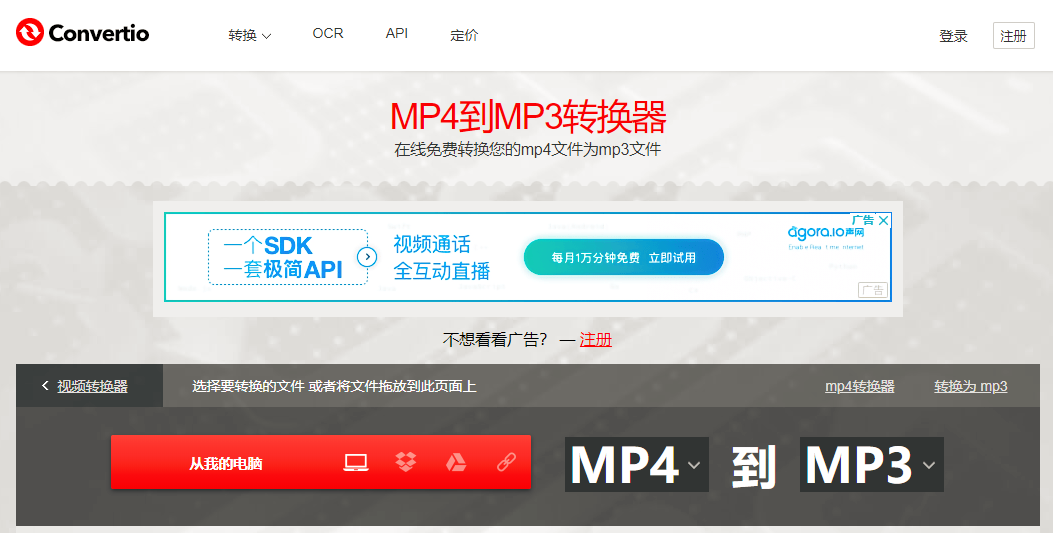
Task: Click the 注册 button in header
Action: [x=1013, y=36]
